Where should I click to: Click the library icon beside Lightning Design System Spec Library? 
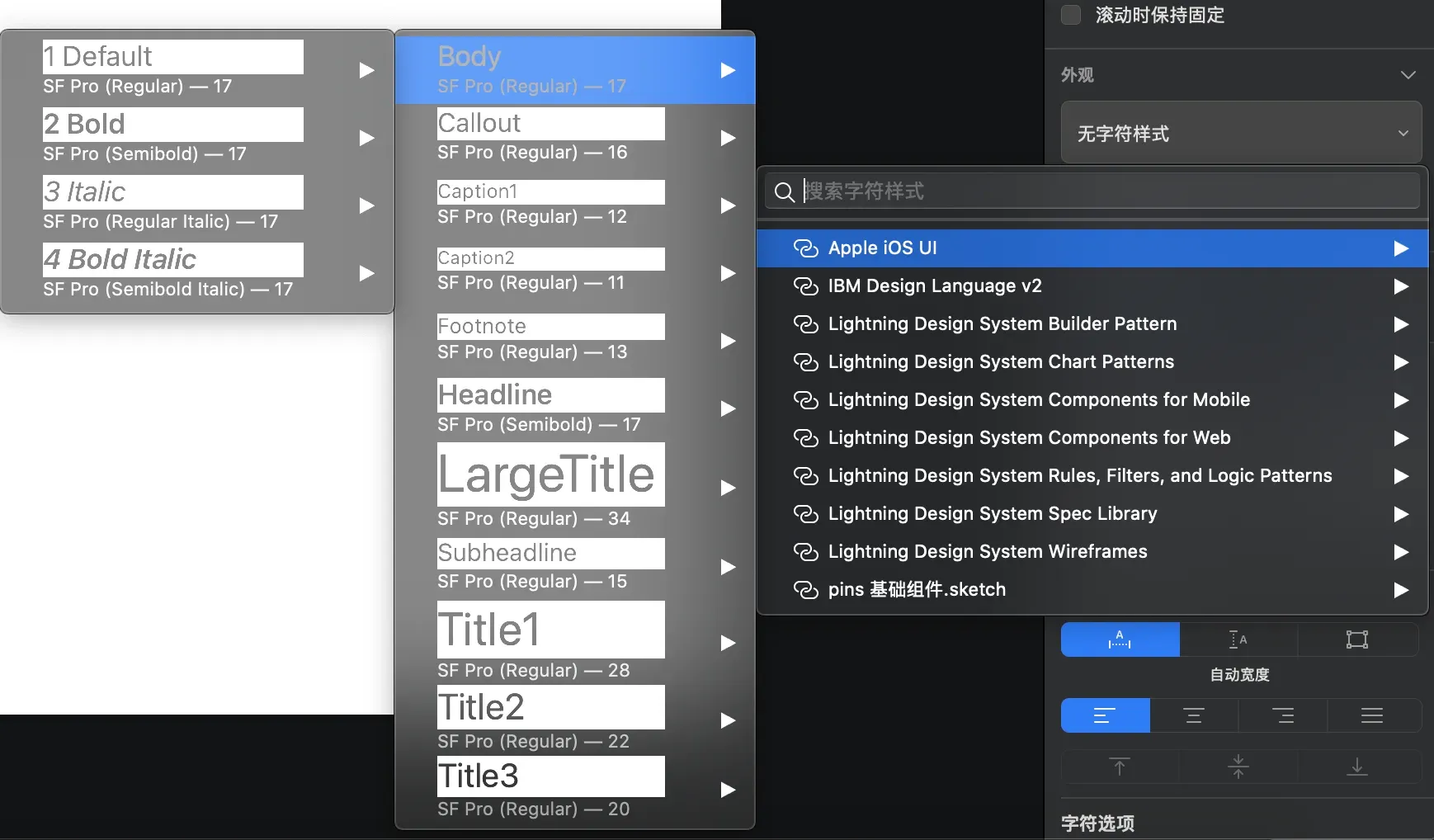click(x=805, y=514)
